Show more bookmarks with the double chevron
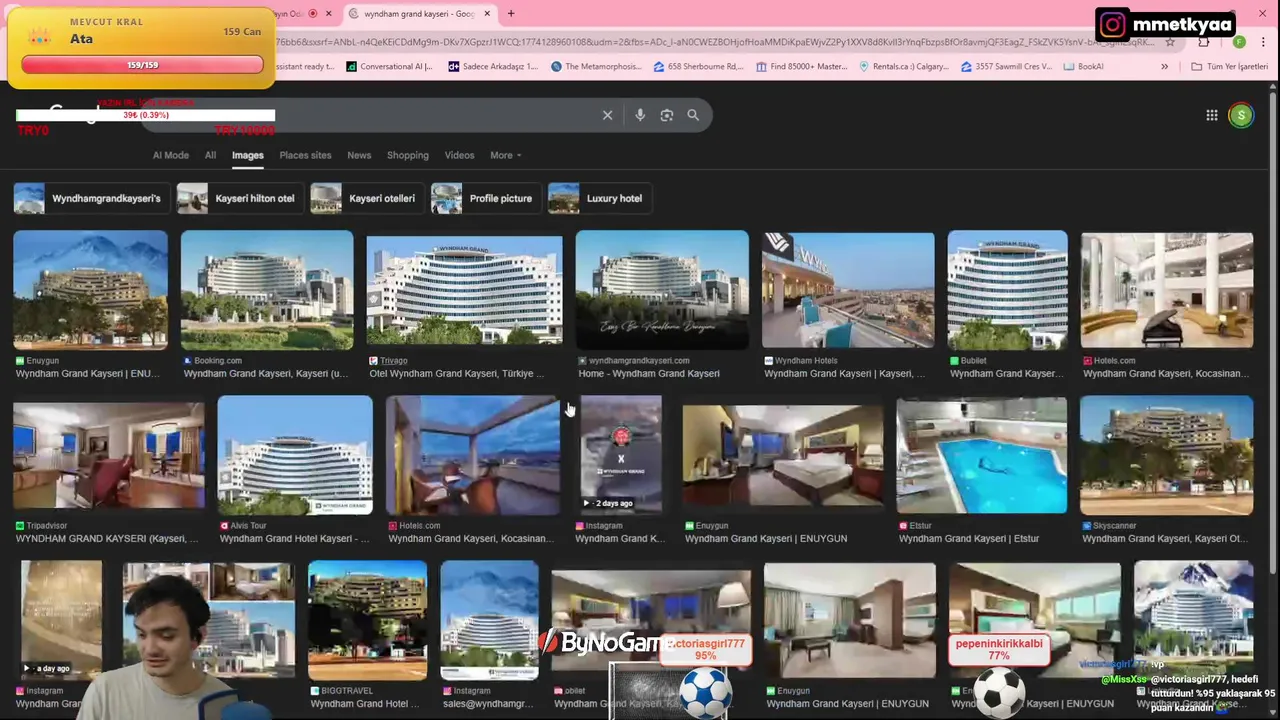The height and width of the screenshot is (720, 1280). 1164,66
